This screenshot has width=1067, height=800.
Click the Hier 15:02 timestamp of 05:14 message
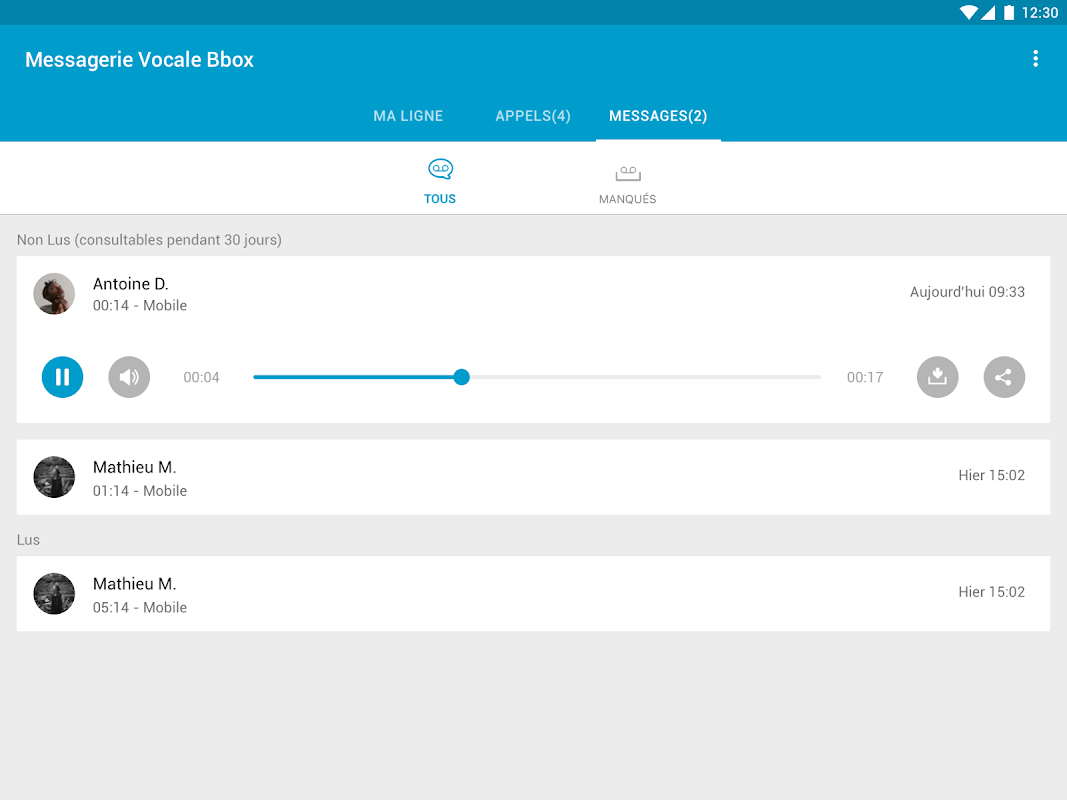pyautogui.click(x=991, y=592)
